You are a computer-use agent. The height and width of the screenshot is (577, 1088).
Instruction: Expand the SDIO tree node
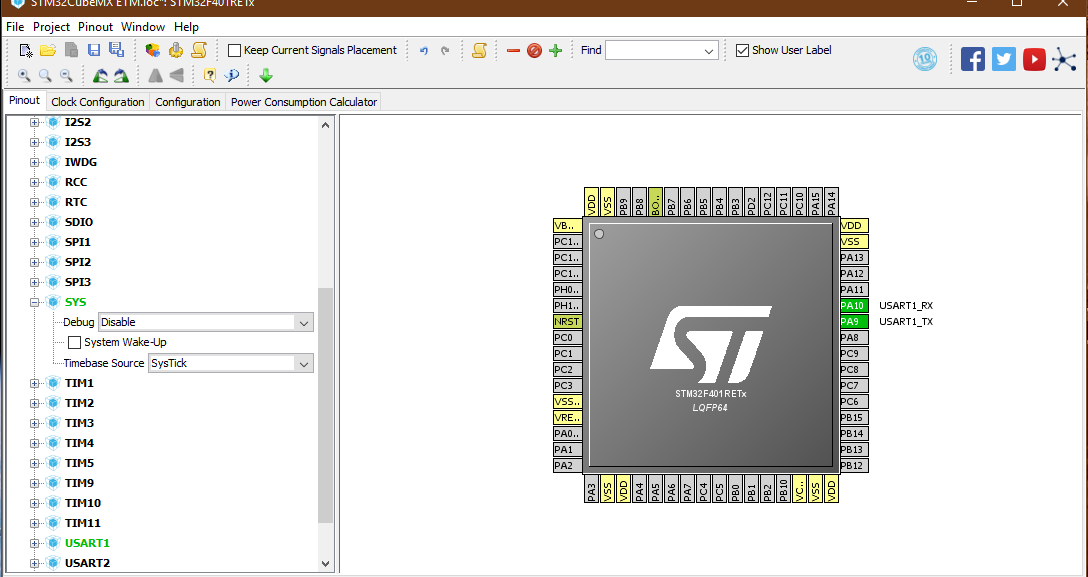coord(34,222)
